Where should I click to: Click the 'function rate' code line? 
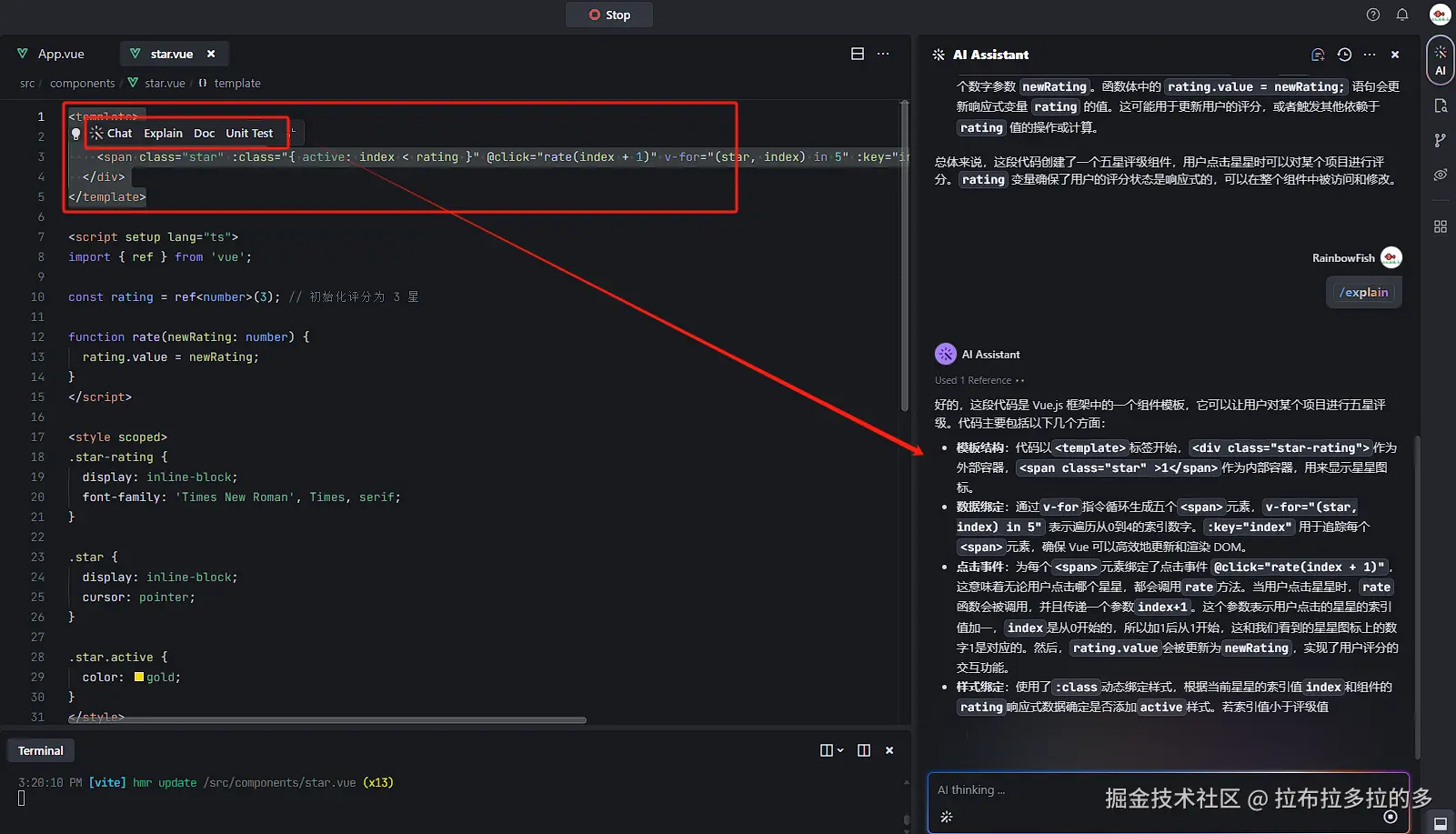189,337
